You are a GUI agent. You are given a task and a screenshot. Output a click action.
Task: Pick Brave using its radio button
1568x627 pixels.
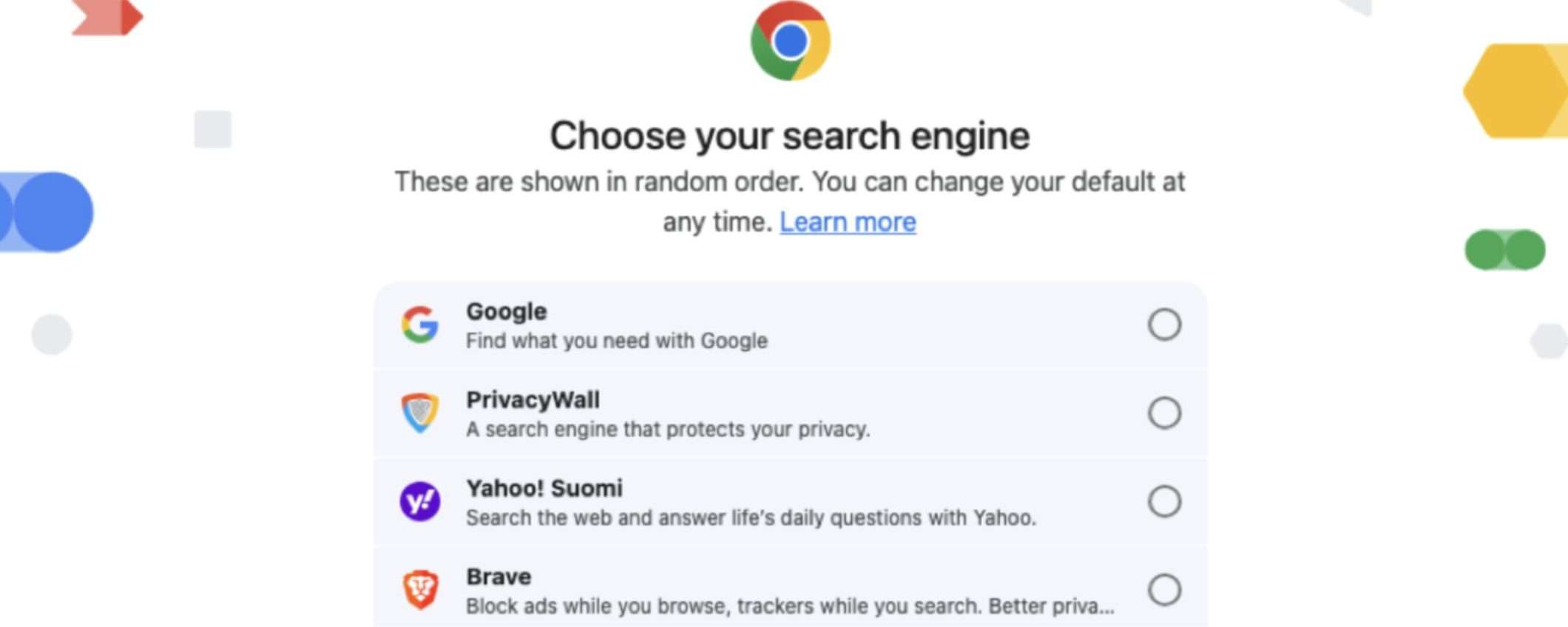(x=1164, y=589)
